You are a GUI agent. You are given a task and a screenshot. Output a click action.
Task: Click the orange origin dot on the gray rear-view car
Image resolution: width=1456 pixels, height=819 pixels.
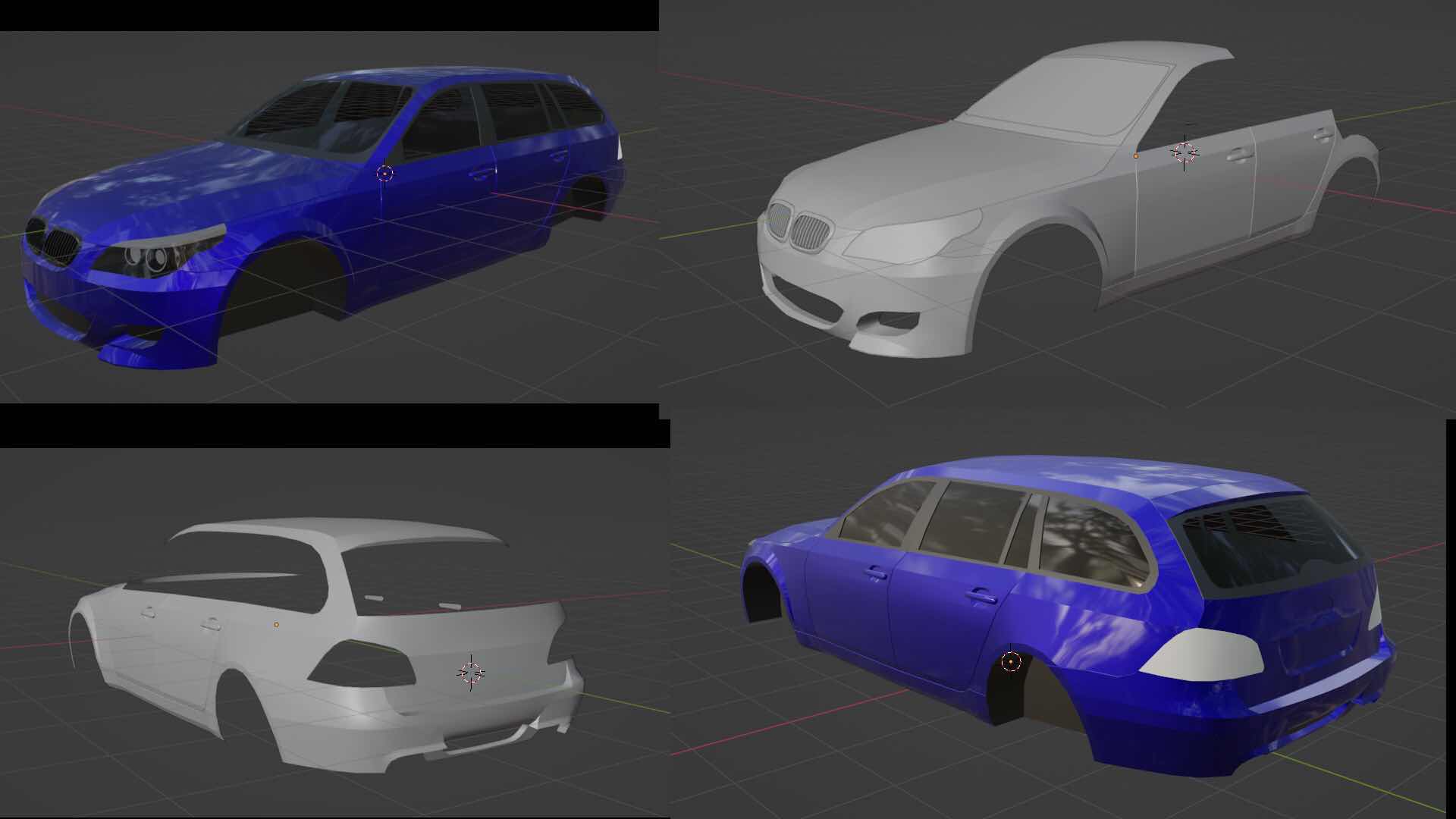click(x=277, y=624)
